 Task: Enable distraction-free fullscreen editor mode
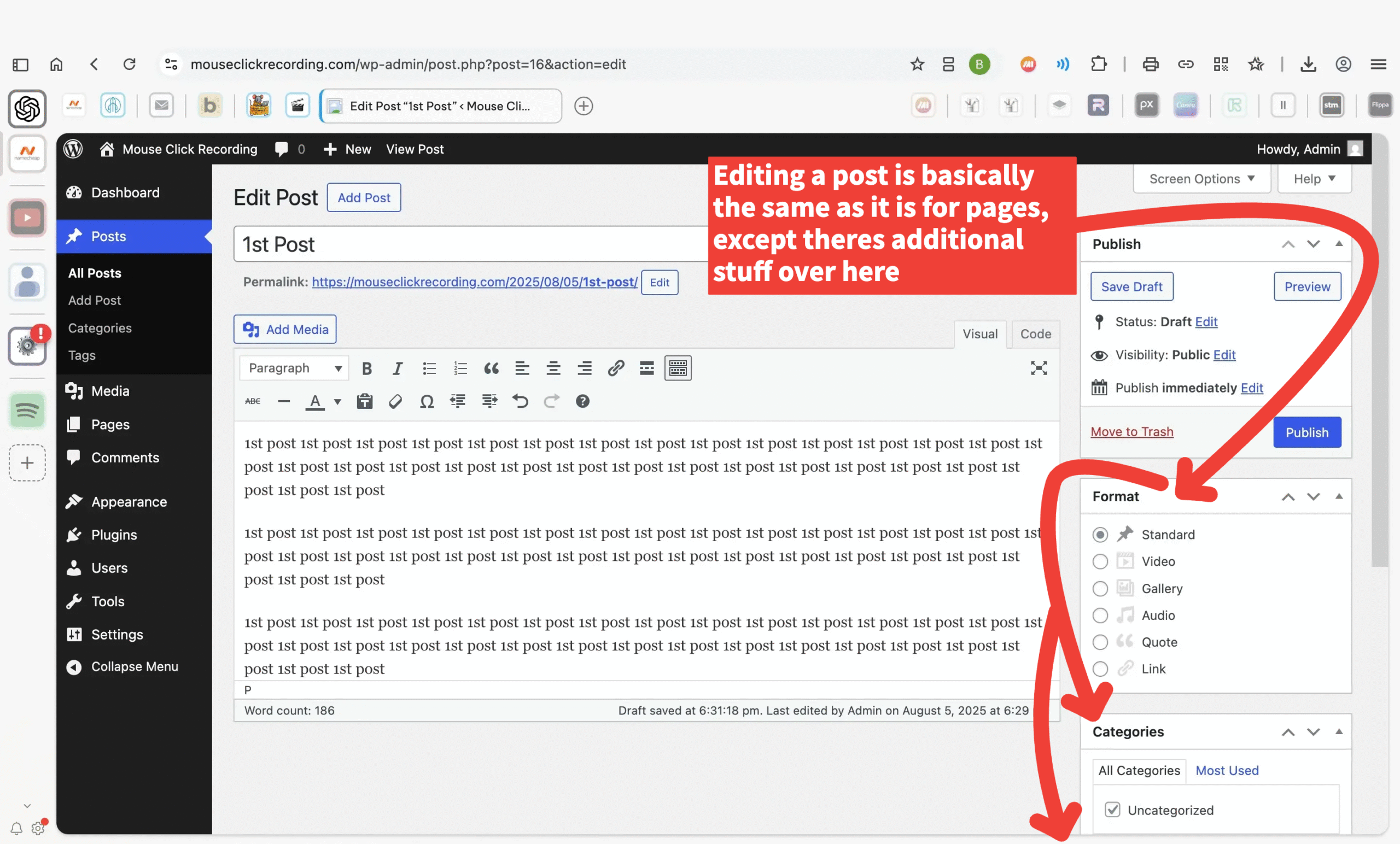[1038, 368]
